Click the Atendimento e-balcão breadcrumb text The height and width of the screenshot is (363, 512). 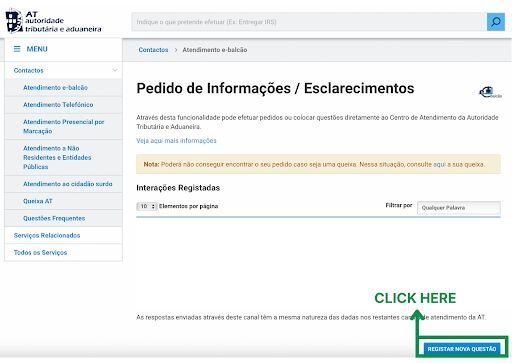[215, 50]
